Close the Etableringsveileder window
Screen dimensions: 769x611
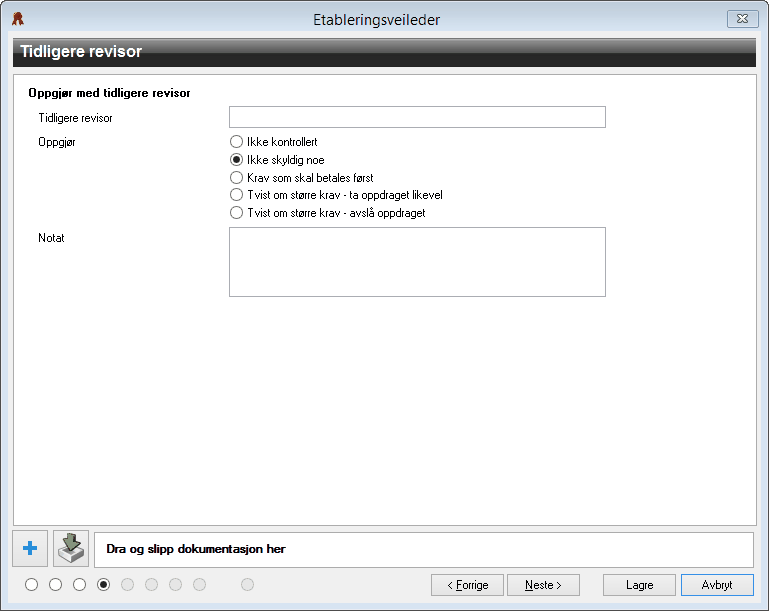coord(743,19)
